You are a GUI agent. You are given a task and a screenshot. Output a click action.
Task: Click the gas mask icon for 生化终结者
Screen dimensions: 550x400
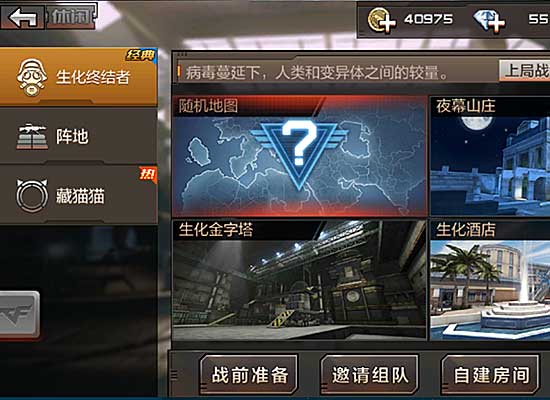32,77
